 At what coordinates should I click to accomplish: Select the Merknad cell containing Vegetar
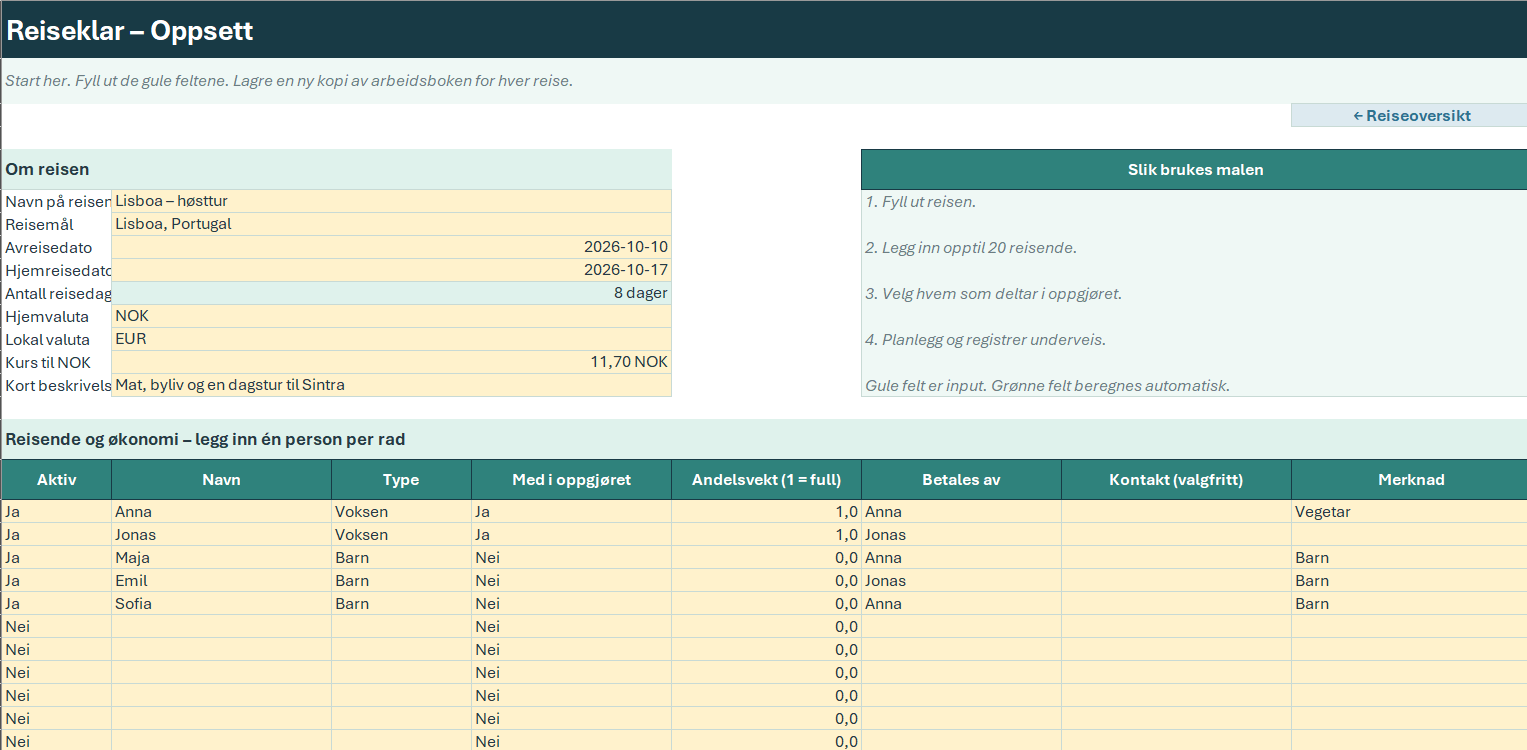1409,512
